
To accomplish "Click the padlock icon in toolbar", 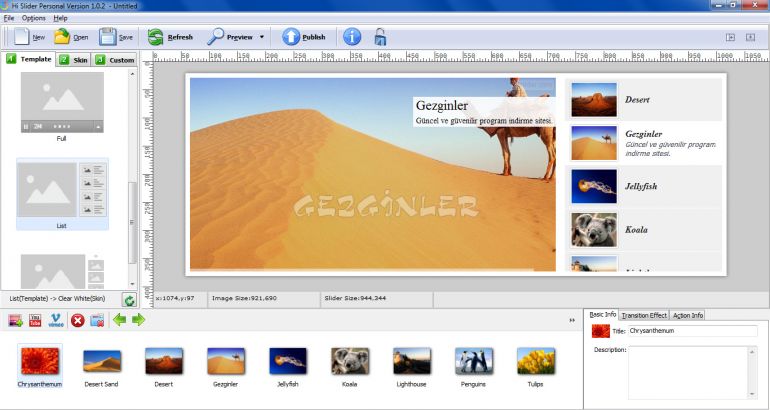I will coord(380,37).
